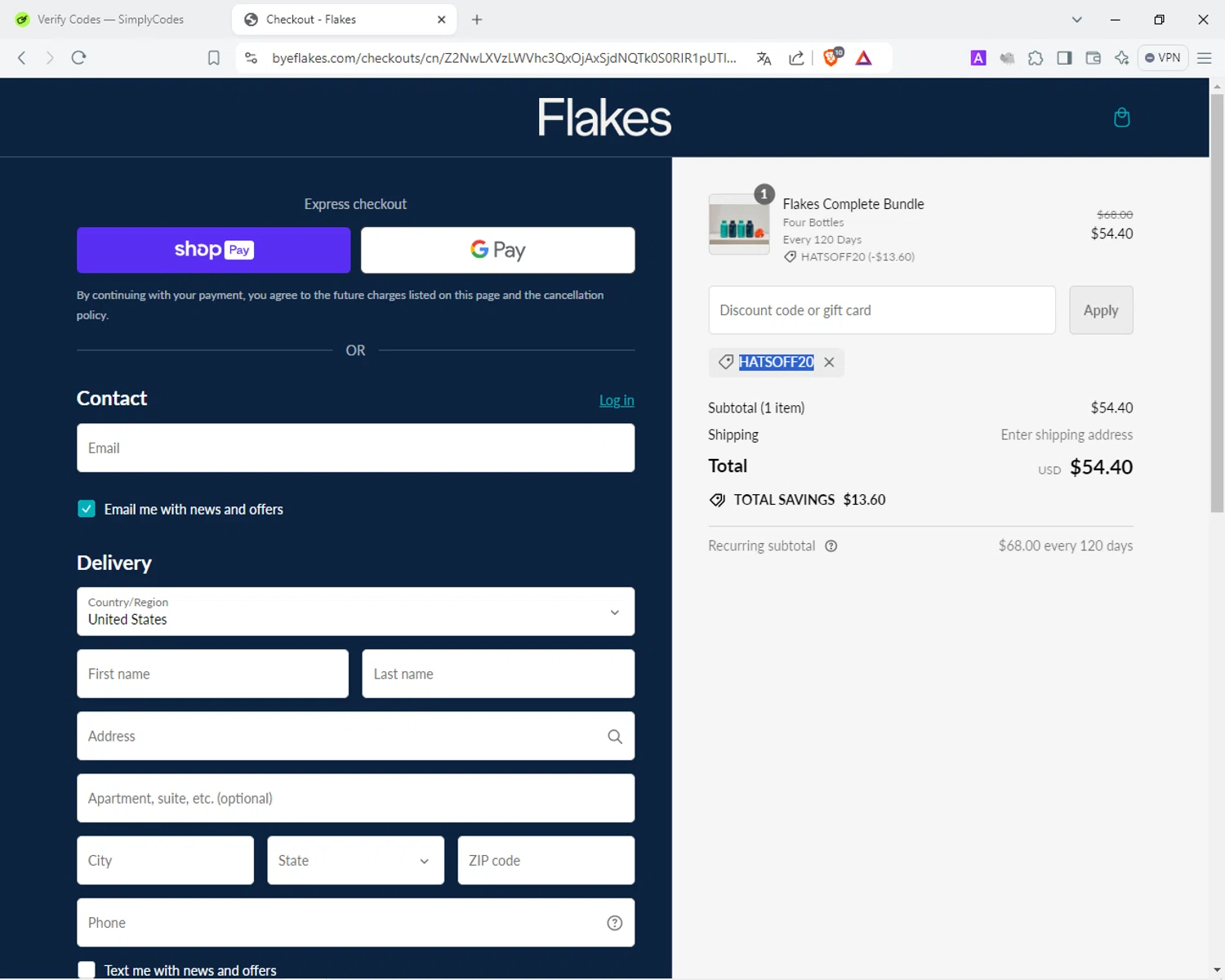The height and width of the screenshot is (980, 1225).
Task: Click the Flakes Complete Bundle thumbnail
Action: (x=739, y=225)
